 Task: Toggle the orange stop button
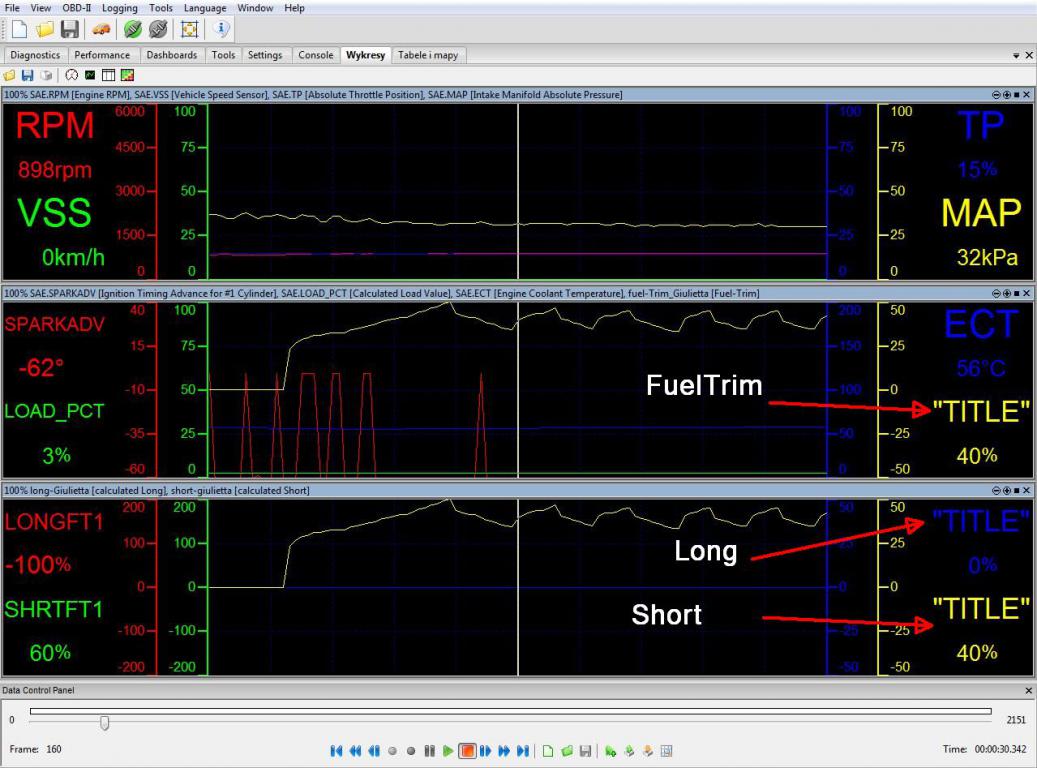467,750
